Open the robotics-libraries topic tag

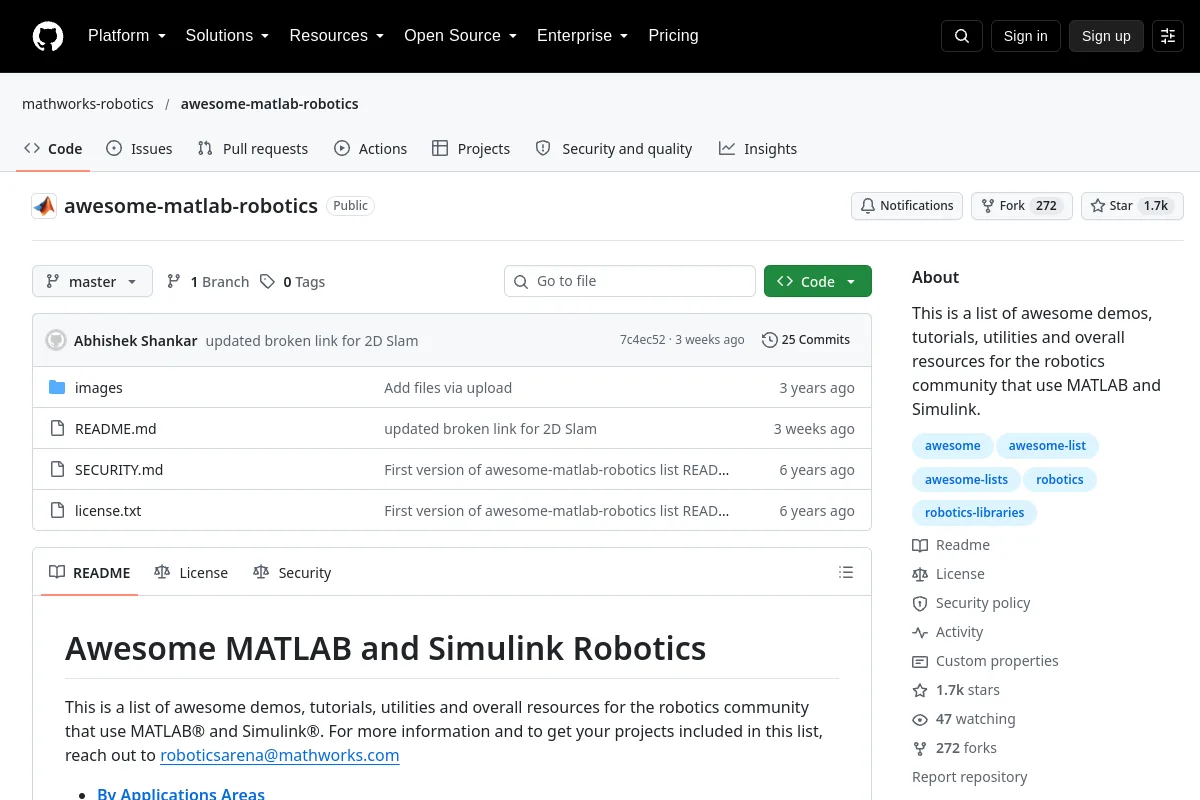(975, 513)
